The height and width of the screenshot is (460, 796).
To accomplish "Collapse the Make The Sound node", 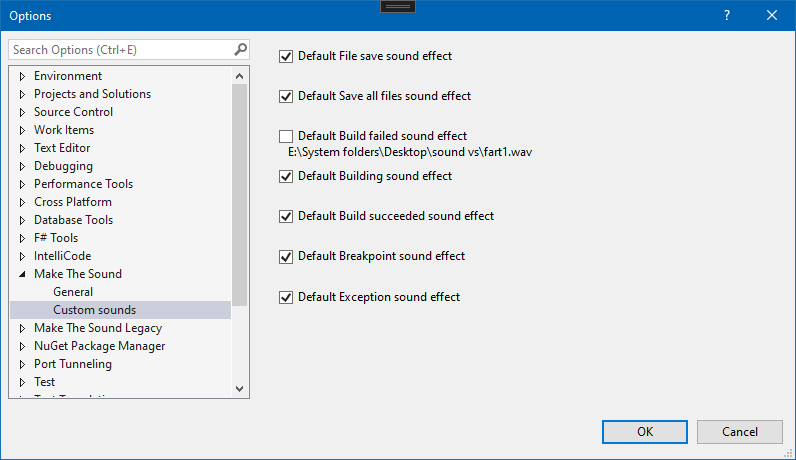I will (x=22, y=274).
